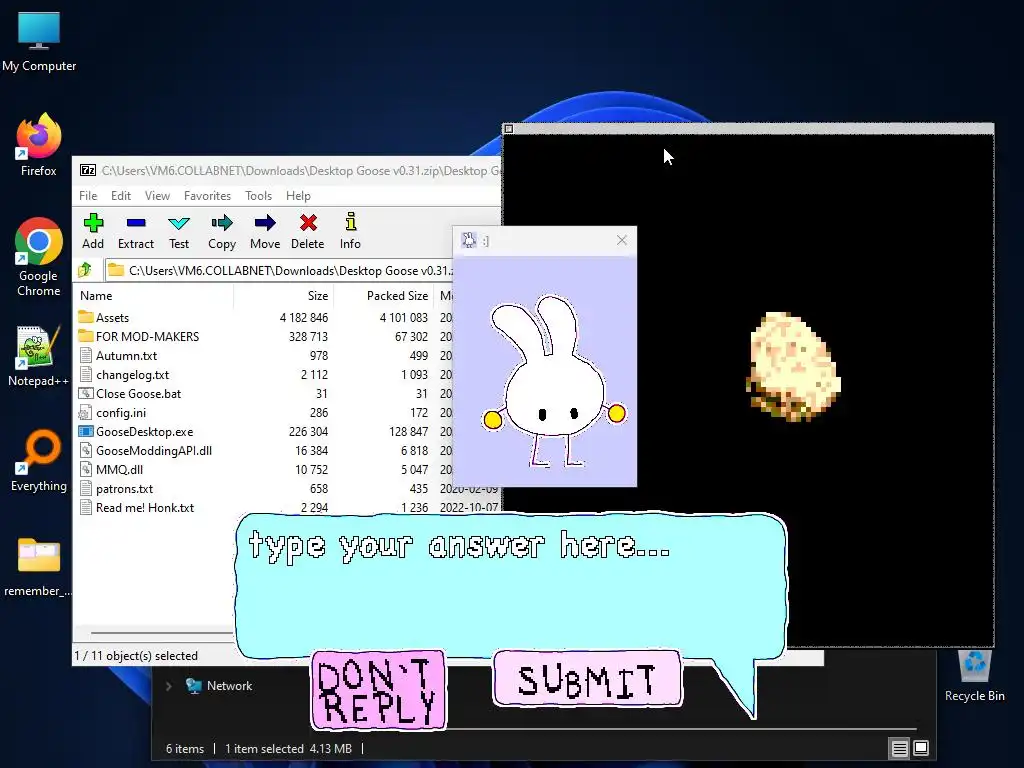1024x768 pixels.
Task: Click the bunny icon in popup title bar
Action: [x=469, y=240]
